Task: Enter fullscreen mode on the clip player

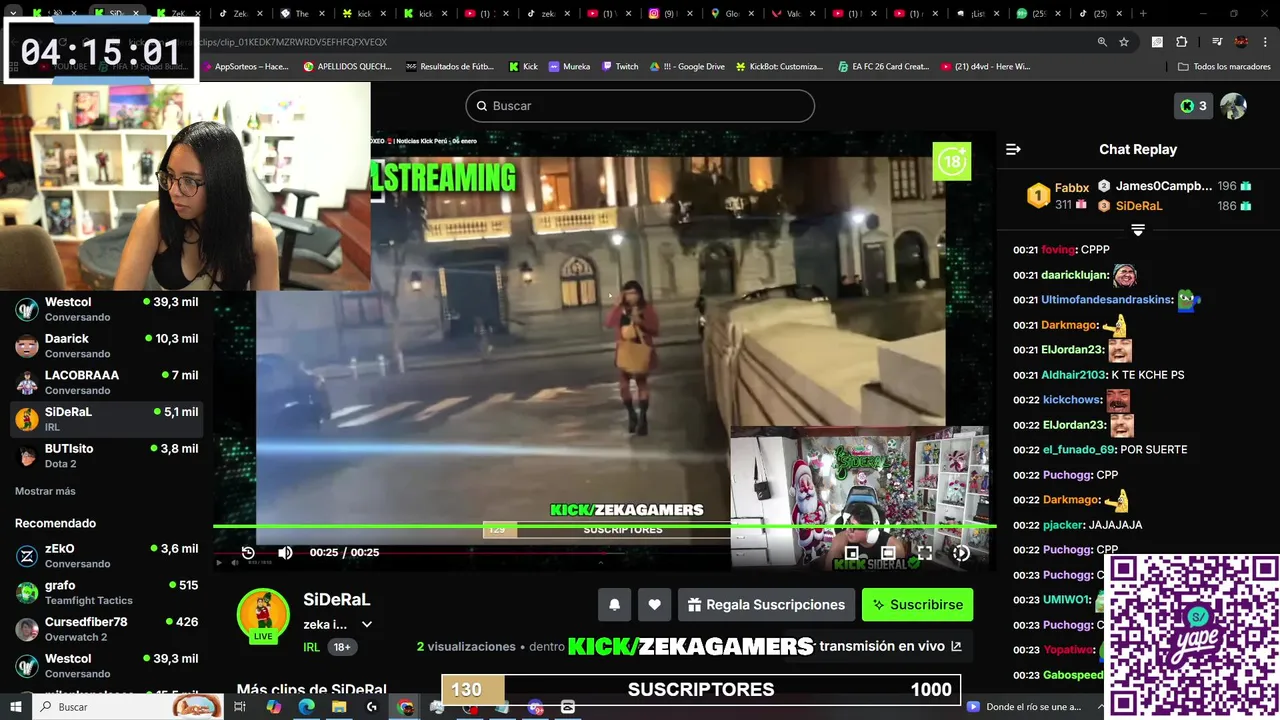Action: click(x=925, y=552)
